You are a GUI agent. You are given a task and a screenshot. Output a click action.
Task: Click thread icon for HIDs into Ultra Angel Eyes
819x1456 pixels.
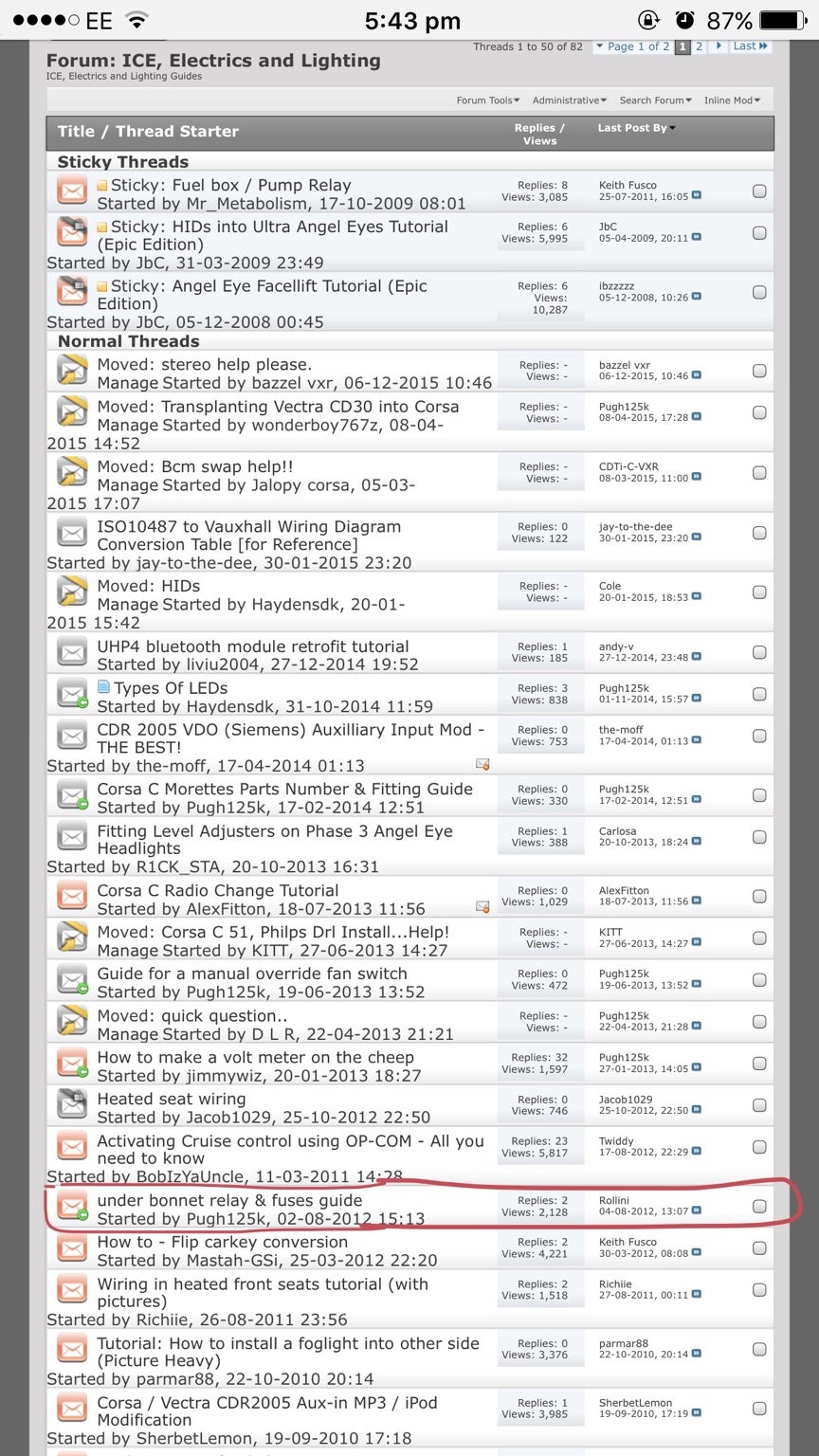click(72, 232)
